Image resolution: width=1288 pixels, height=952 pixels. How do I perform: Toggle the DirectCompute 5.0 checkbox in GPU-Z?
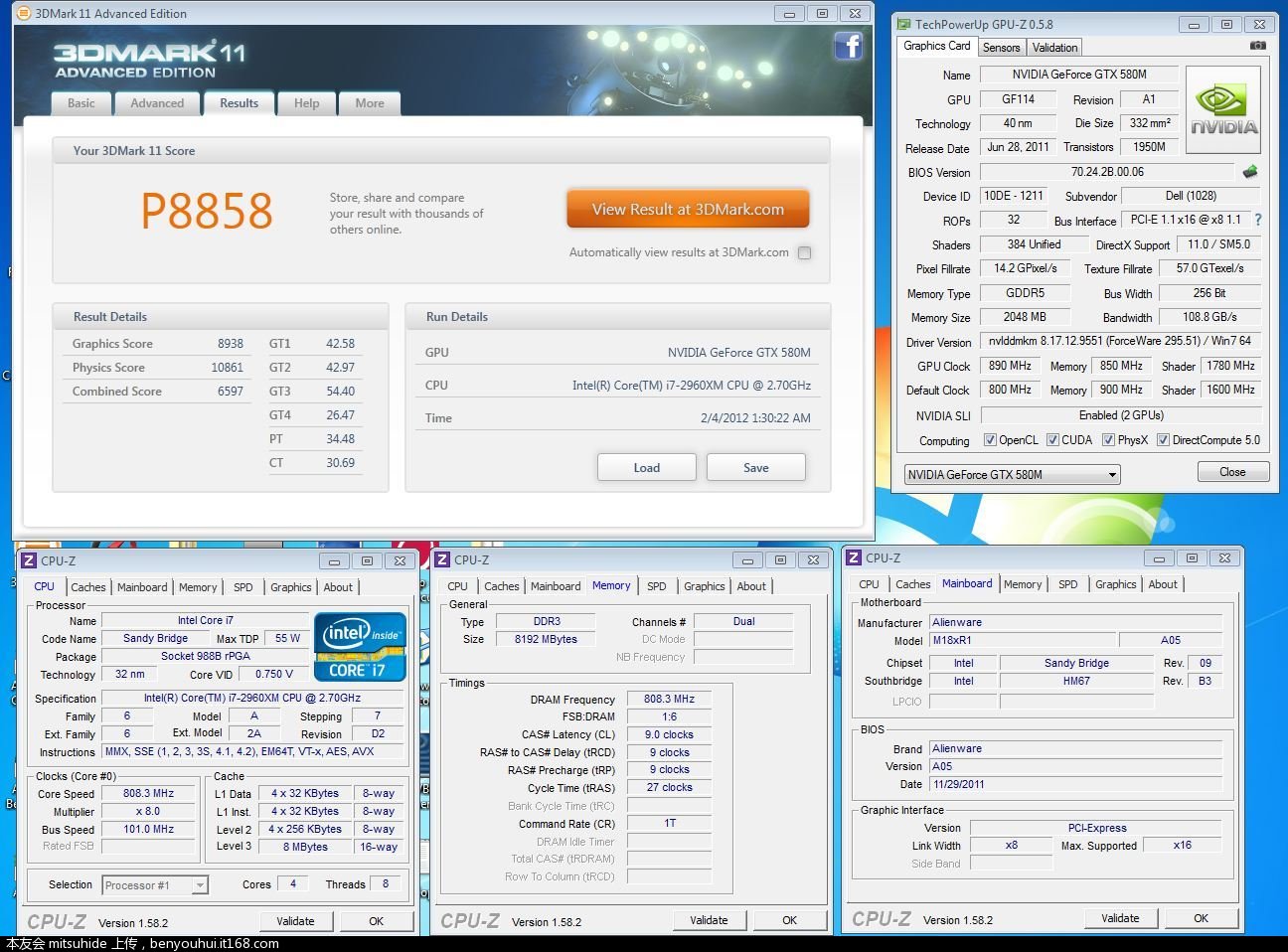pyautogui.click(x=1163, y=440)
